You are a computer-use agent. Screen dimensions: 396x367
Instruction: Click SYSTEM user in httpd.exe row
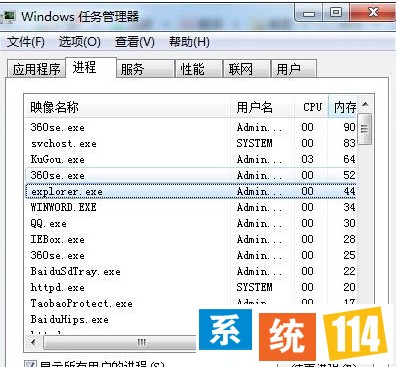[254, 287]
